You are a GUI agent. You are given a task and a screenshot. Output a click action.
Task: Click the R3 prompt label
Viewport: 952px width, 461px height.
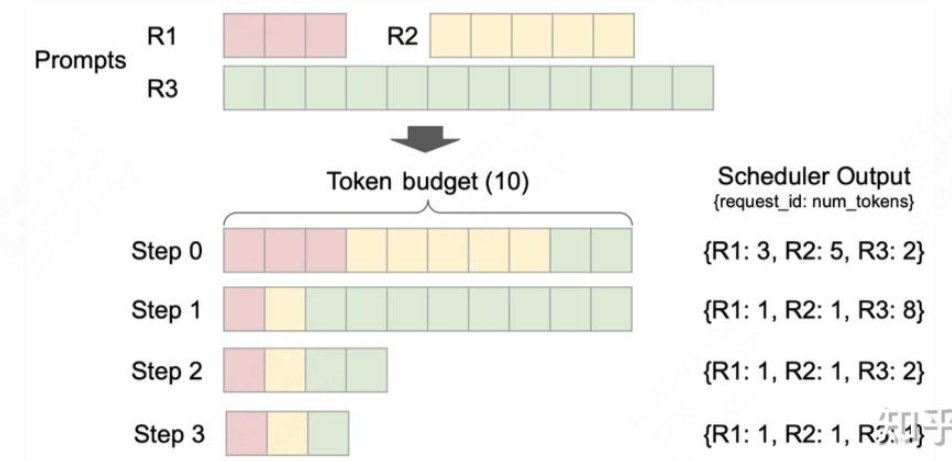click(163, 89)
